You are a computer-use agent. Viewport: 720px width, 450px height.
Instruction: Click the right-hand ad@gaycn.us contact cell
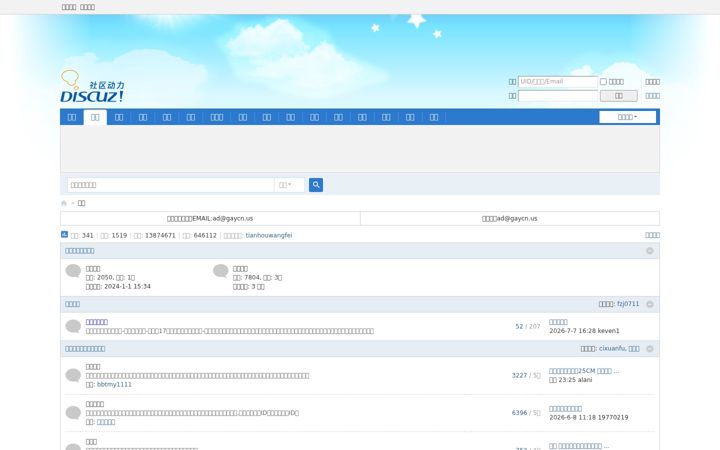click(x=510, y=219)
